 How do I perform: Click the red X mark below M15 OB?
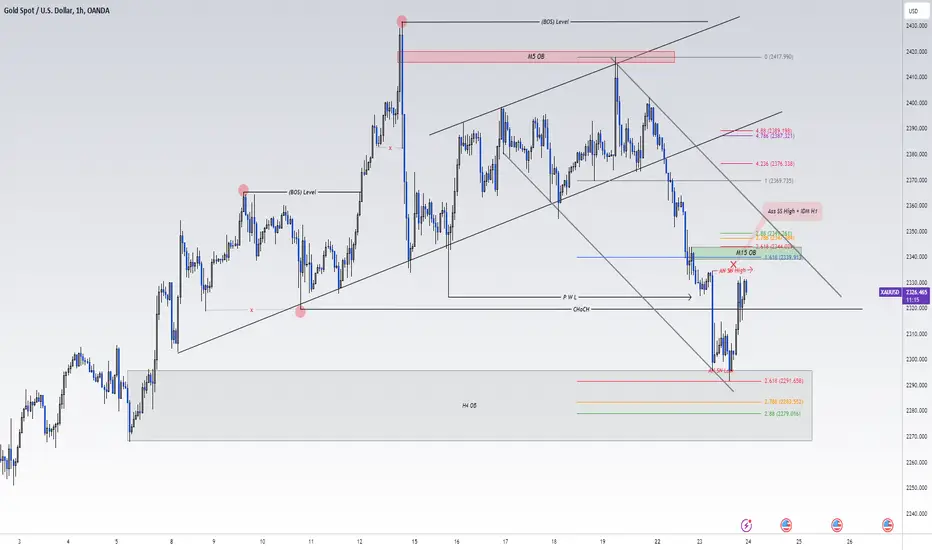point(733,264)
